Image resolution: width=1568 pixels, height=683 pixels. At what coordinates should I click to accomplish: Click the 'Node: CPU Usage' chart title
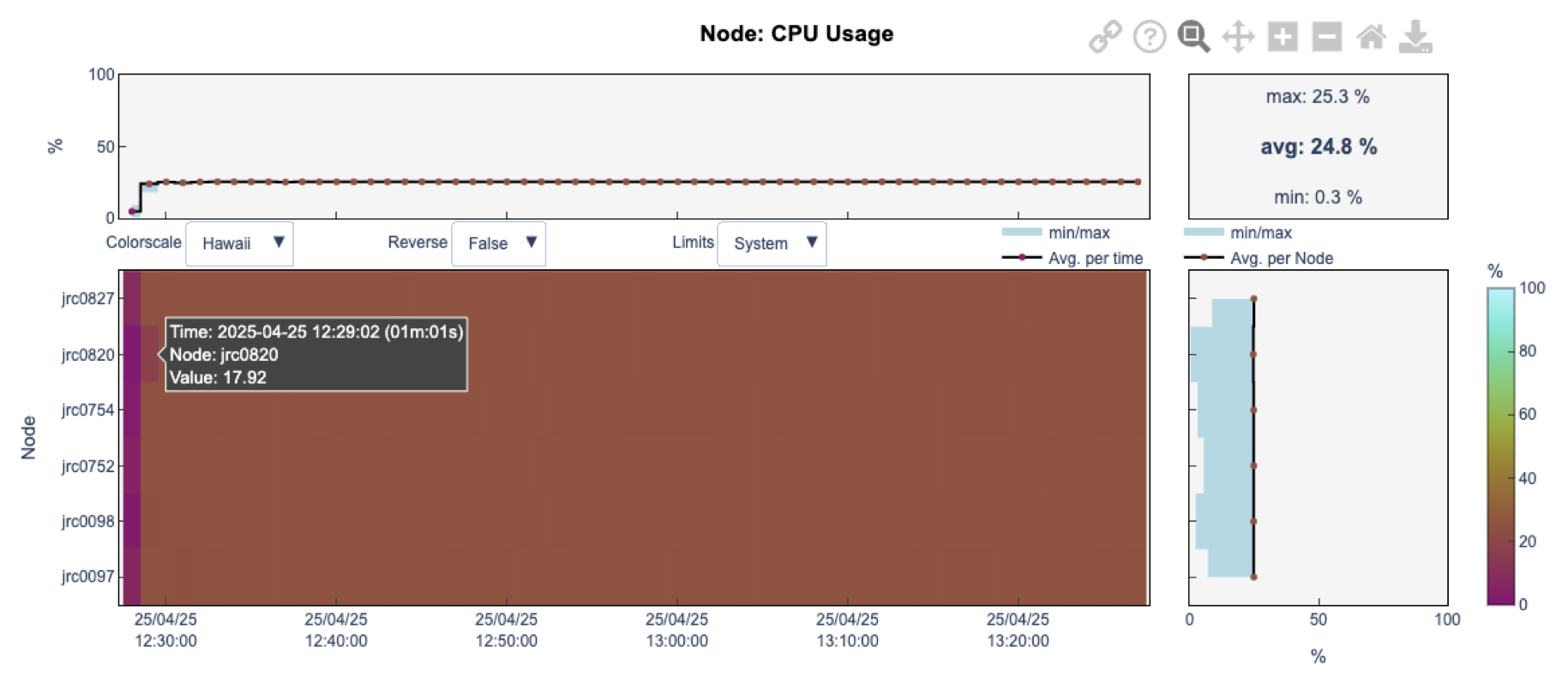click(796, 33)
